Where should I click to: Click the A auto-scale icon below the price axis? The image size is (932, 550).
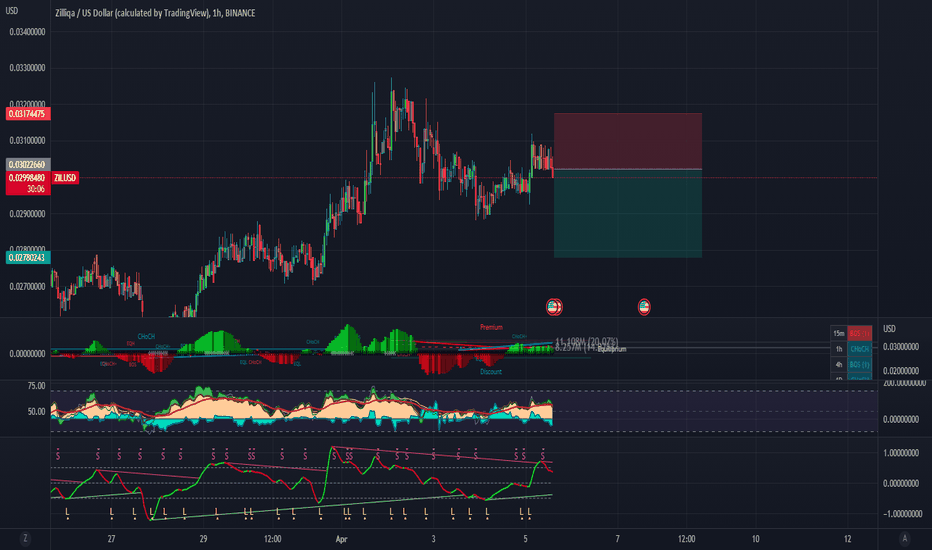(905, 539)
